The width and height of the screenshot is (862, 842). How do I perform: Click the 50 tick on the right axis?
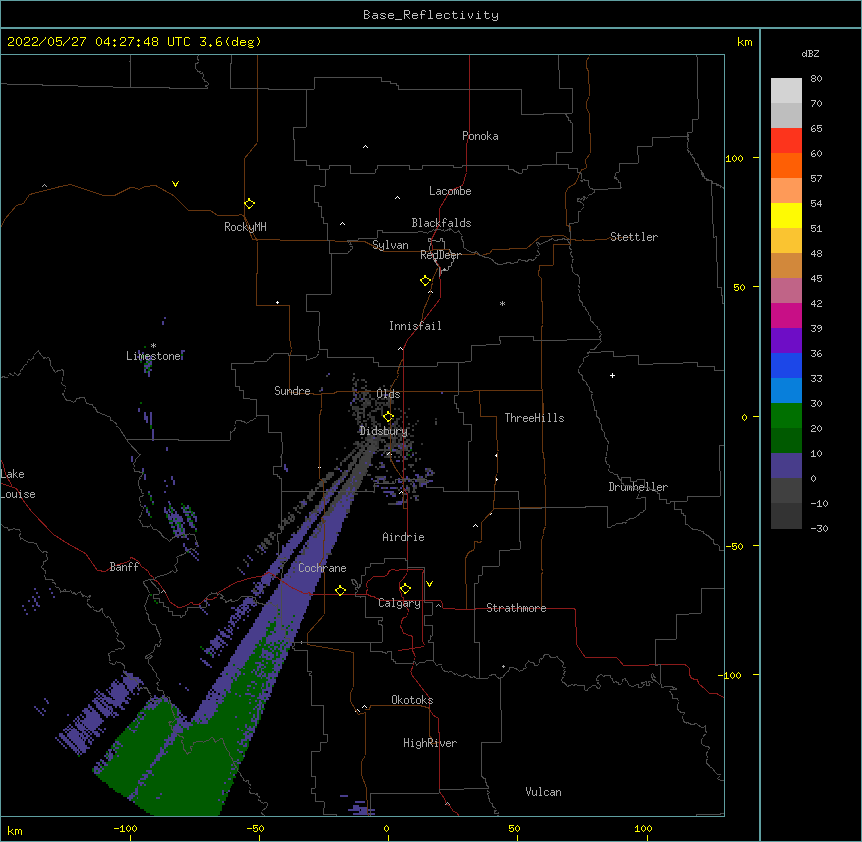[x=739, y=287]
